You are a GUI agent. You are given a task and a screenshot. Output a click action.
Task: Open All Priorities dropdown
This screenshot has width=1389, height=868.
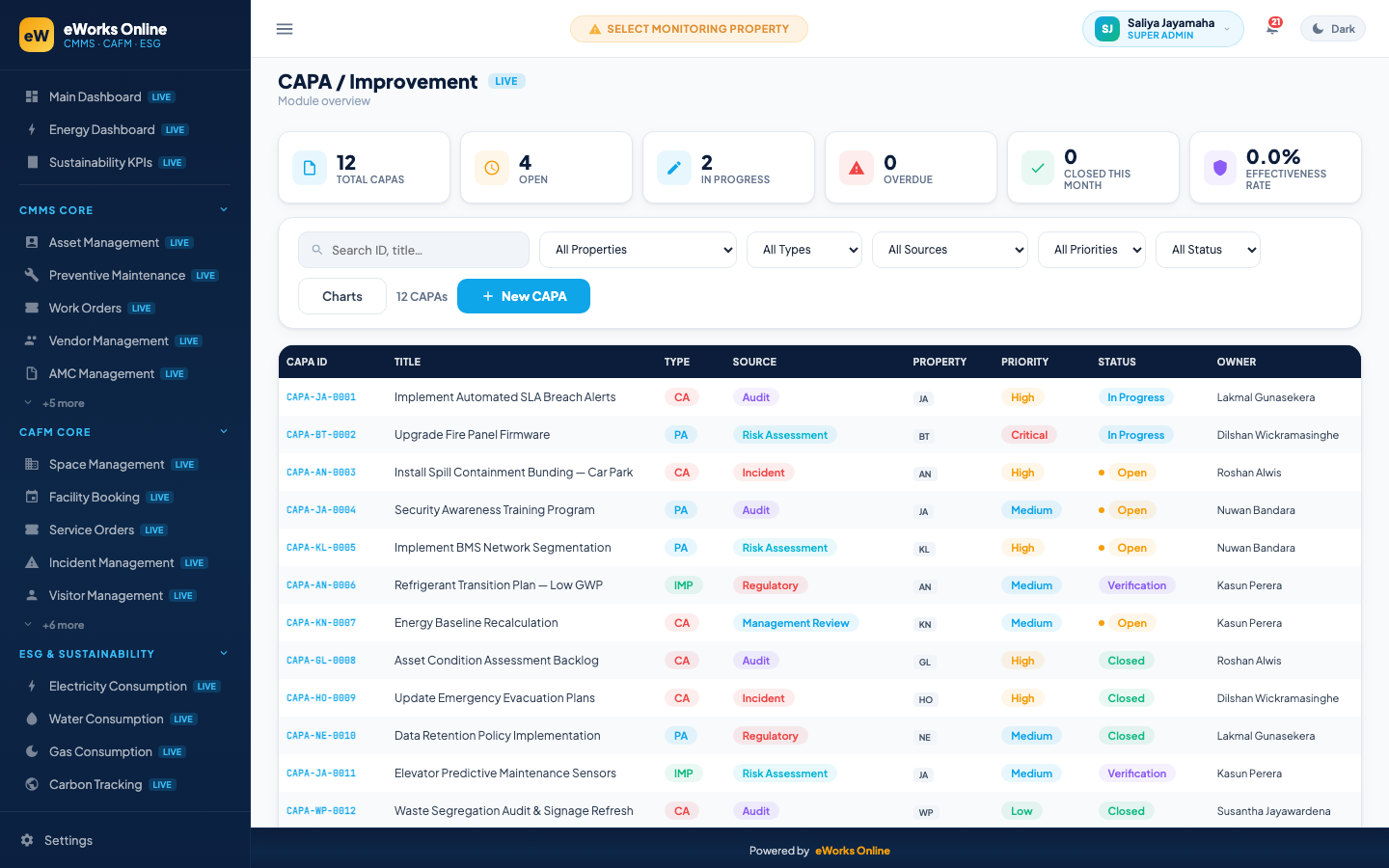[x=1092, y=250]
